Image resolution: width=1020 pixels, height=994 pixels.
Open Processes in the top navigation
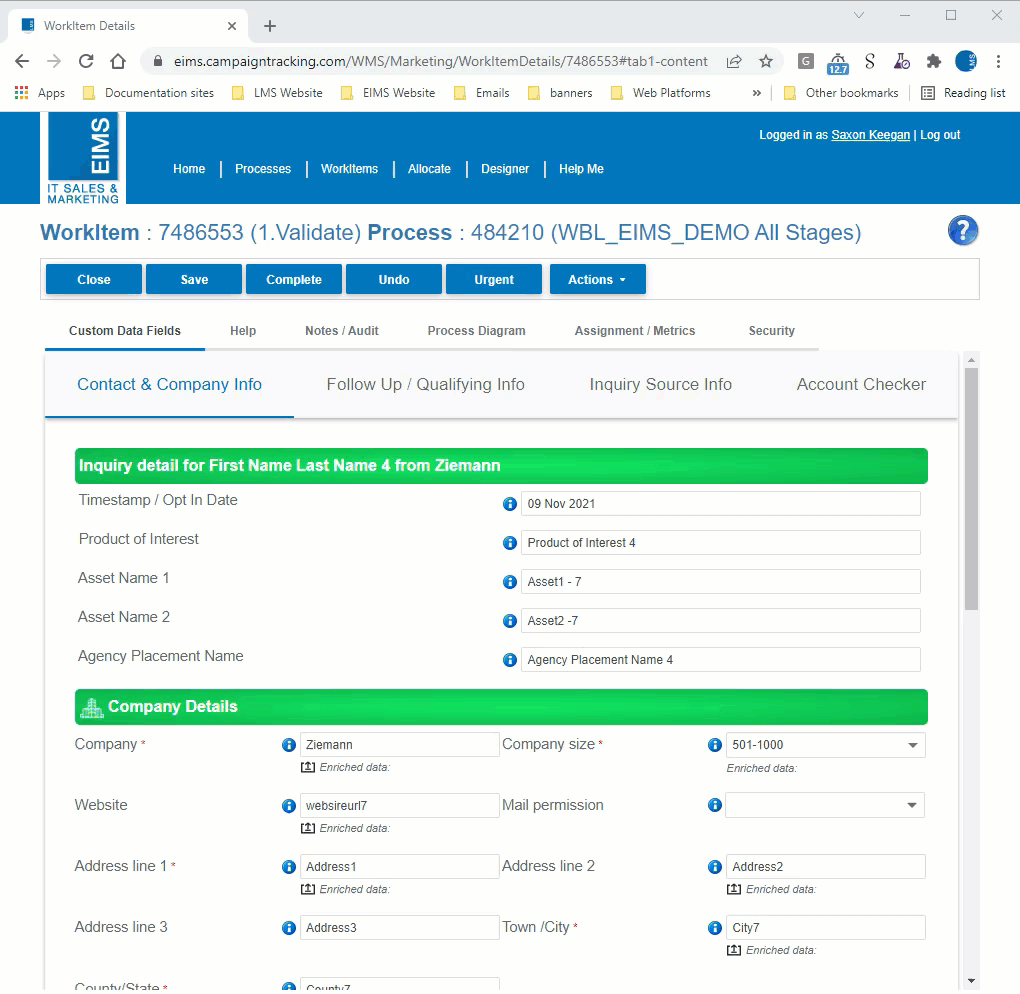click(x=263, y=168)
